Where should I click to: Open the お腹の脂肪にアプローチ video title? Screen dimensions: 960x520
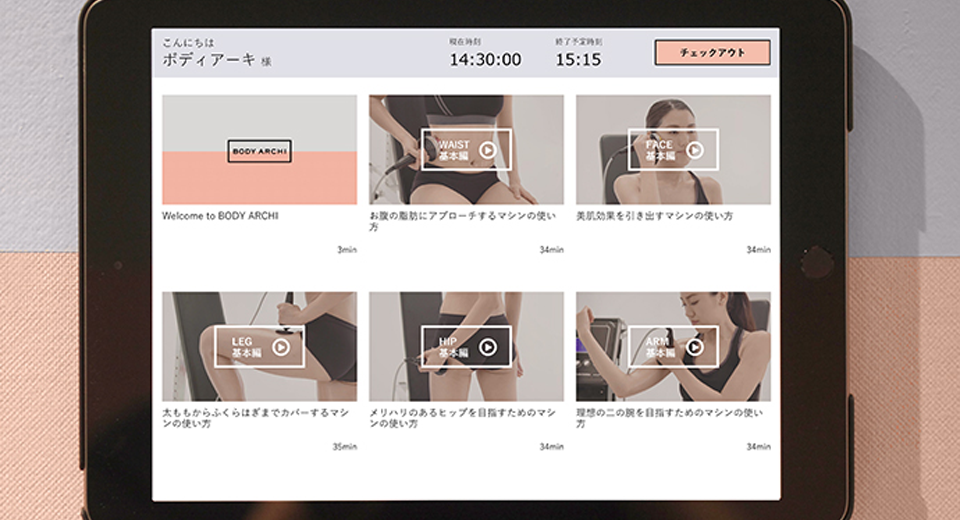(462, 221)
